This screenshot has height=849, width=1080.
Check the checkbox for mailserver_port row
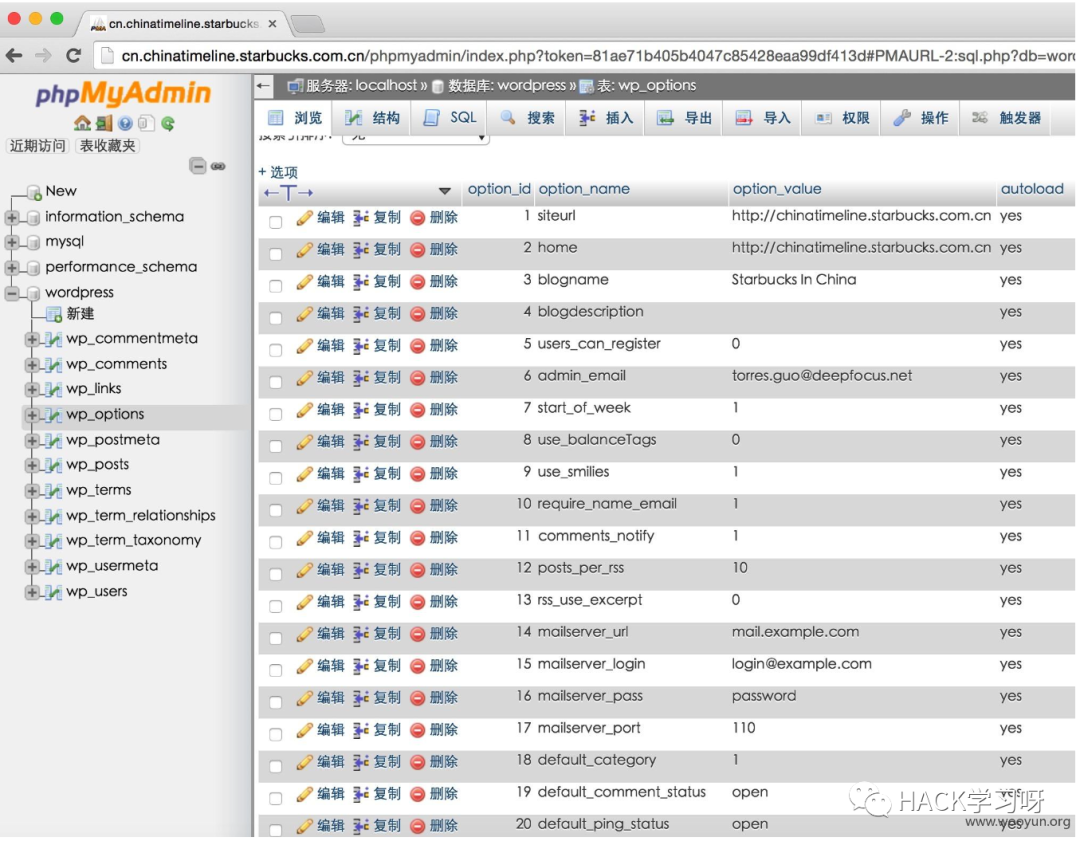point(276,734)
